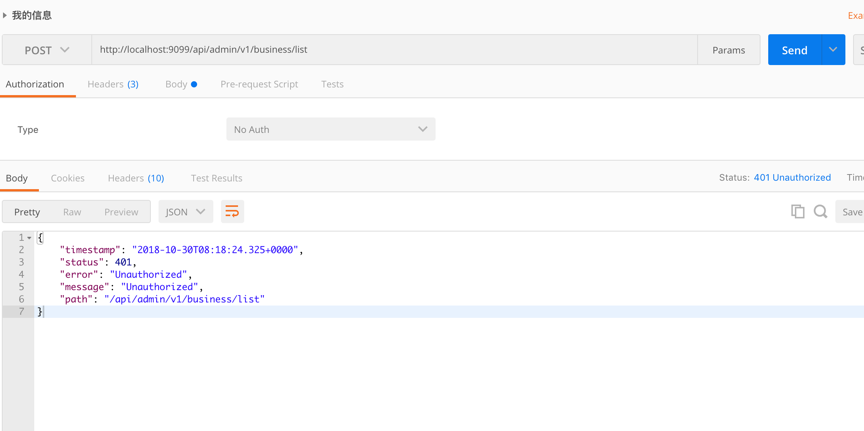Click the wrap lines icon
864x431 pixels.
[x=232, y=211]
